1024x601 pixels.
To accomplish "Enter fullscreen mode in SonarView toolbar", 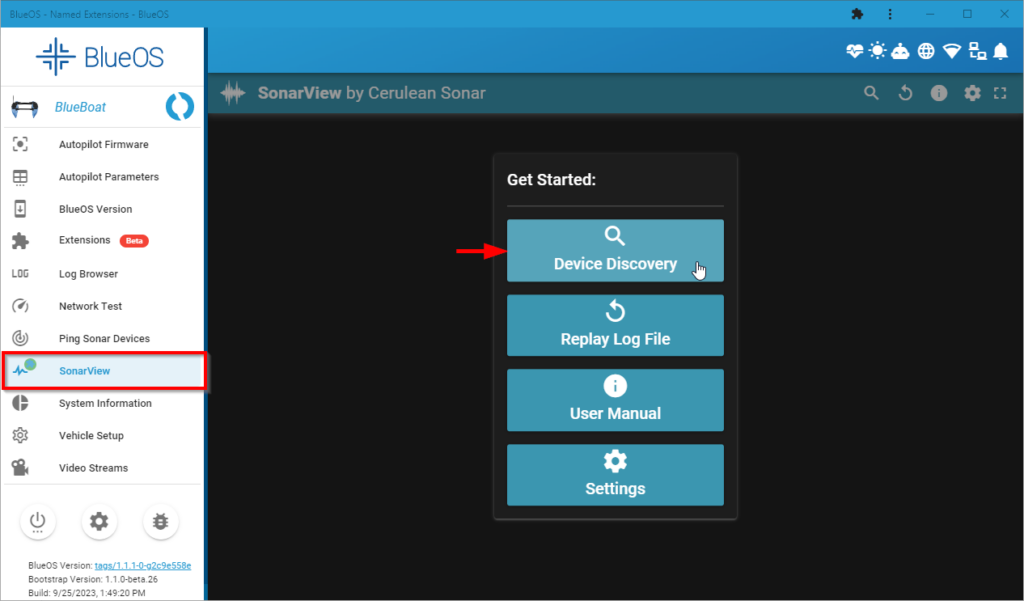I will pyautogui.click(x=1000, y=92).
